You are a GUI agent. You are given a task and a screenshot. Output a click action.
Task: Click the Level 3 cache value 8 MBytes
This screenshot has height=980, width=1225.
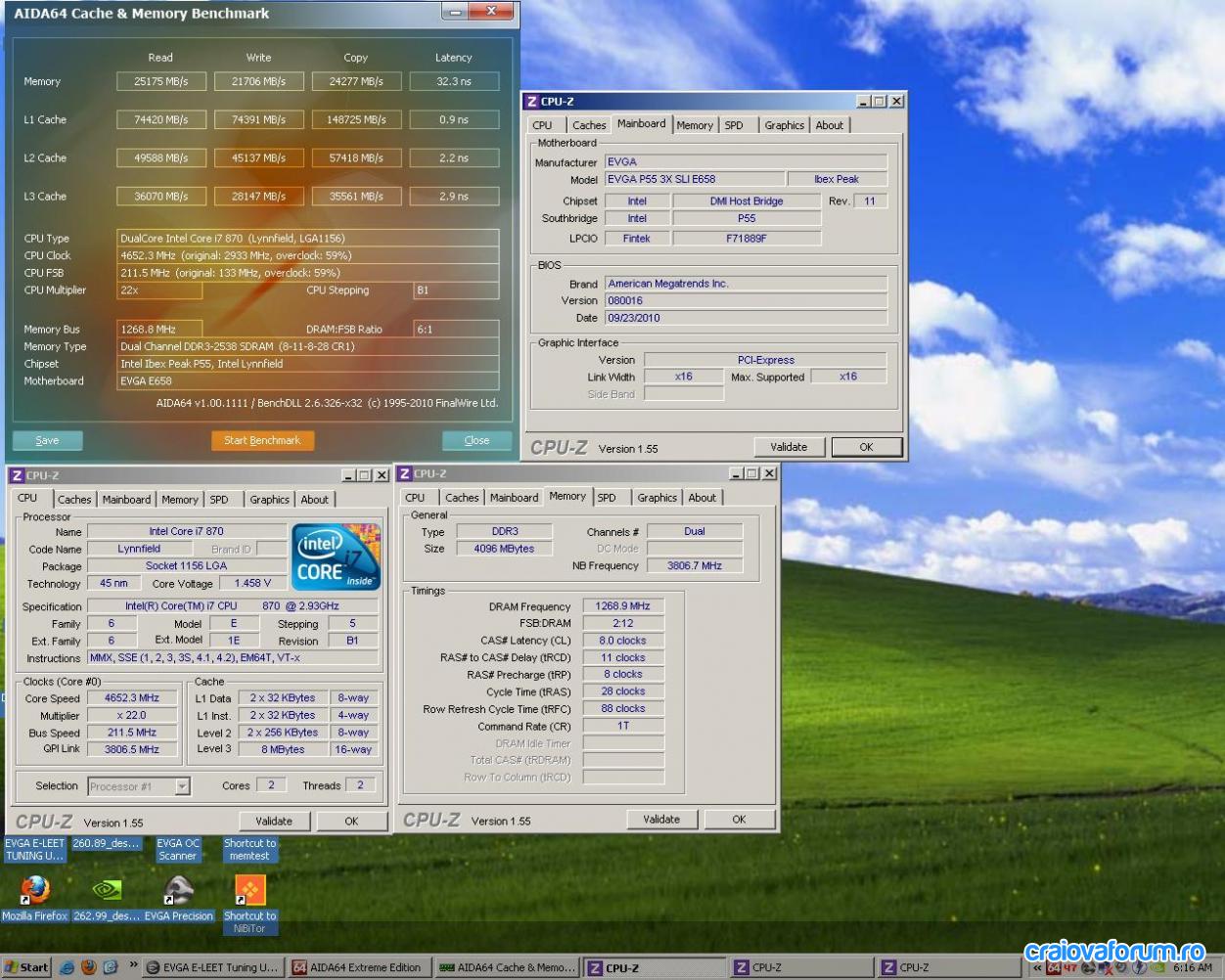283,749
